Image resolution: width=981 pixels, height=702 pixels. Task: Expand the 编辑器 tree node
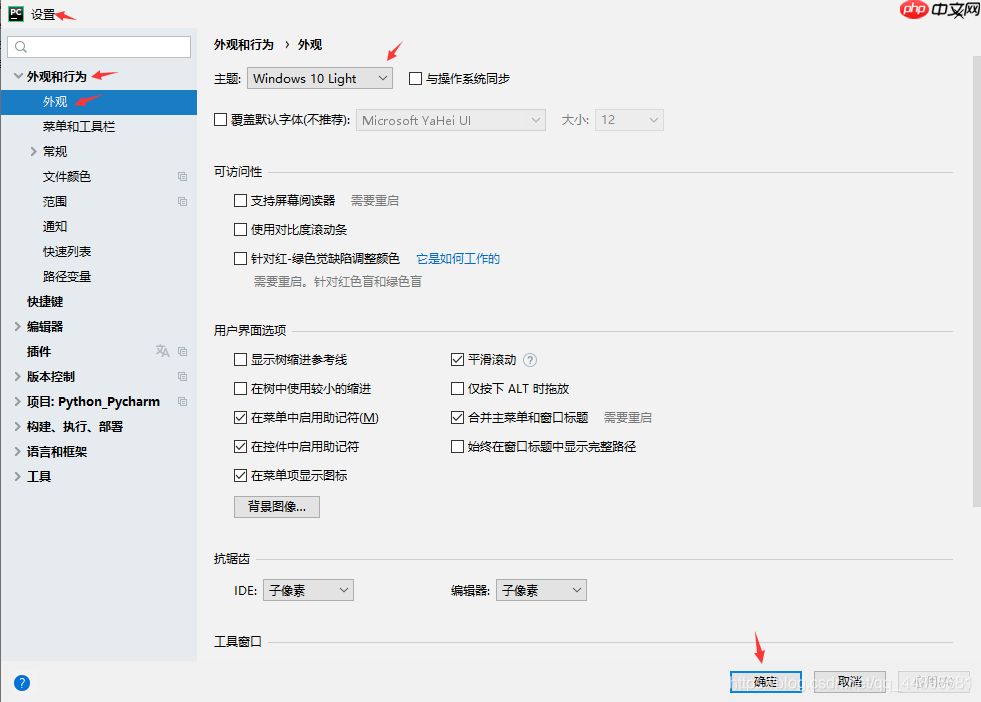click(x=18, y=327)
